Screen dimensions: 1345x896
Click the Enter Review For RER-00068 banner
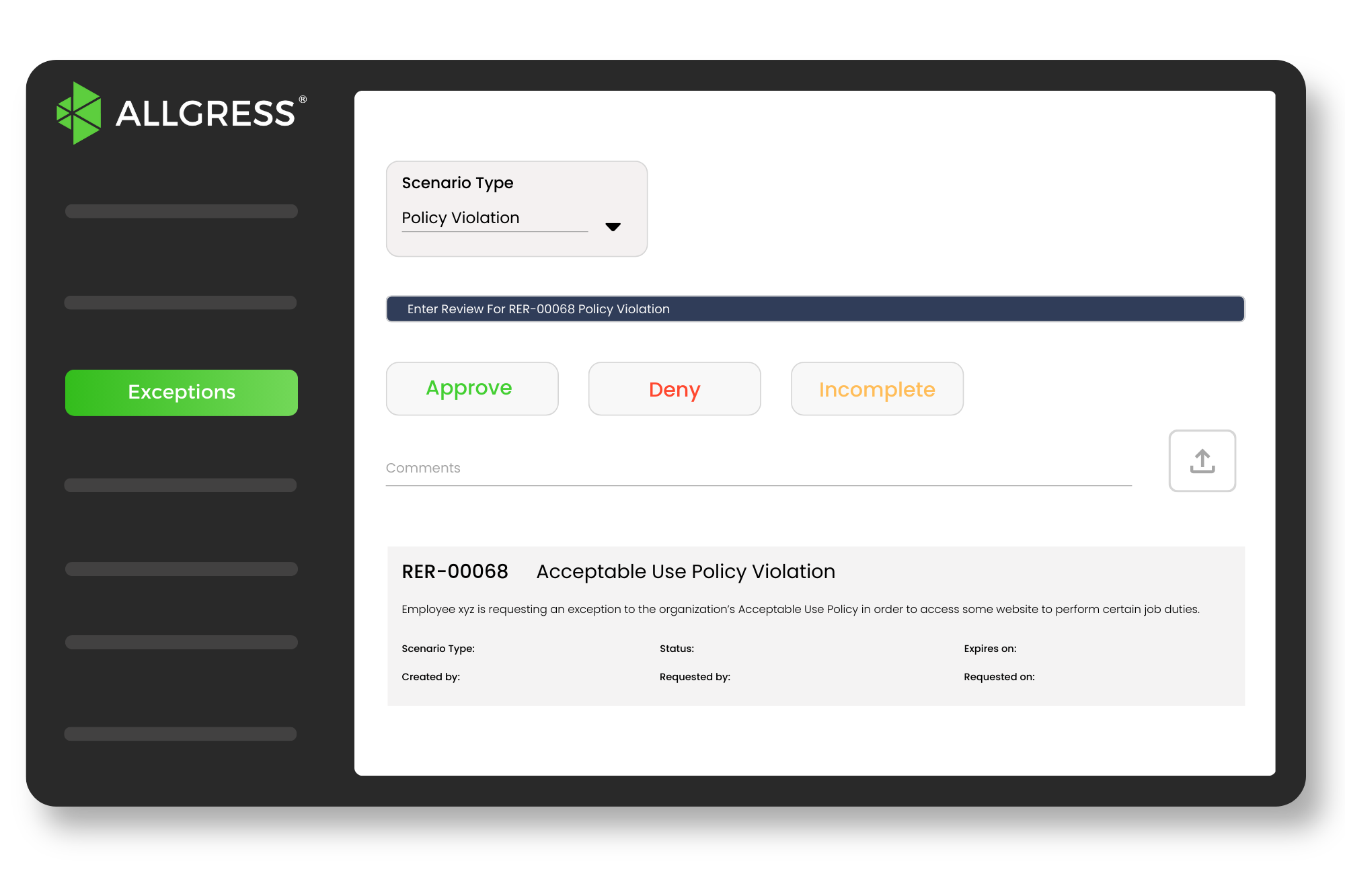(x=814, y=309)
